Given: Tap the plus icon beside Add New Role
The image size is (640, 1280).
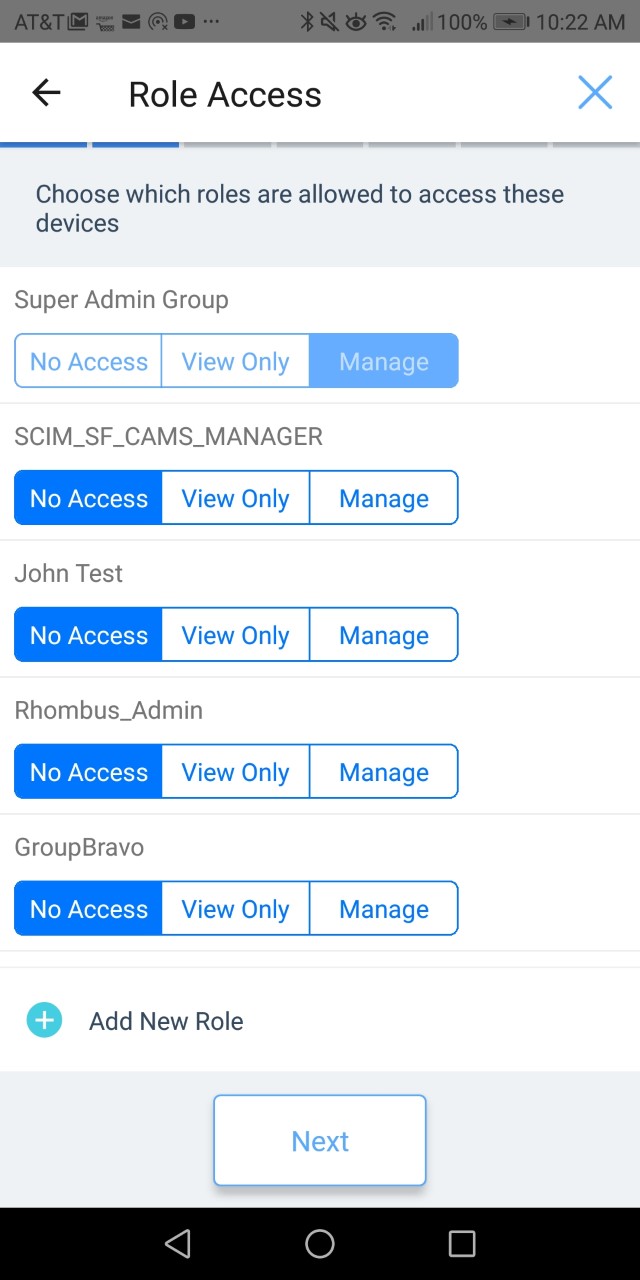Looking at the screenshot, I should pos(44,1021).
